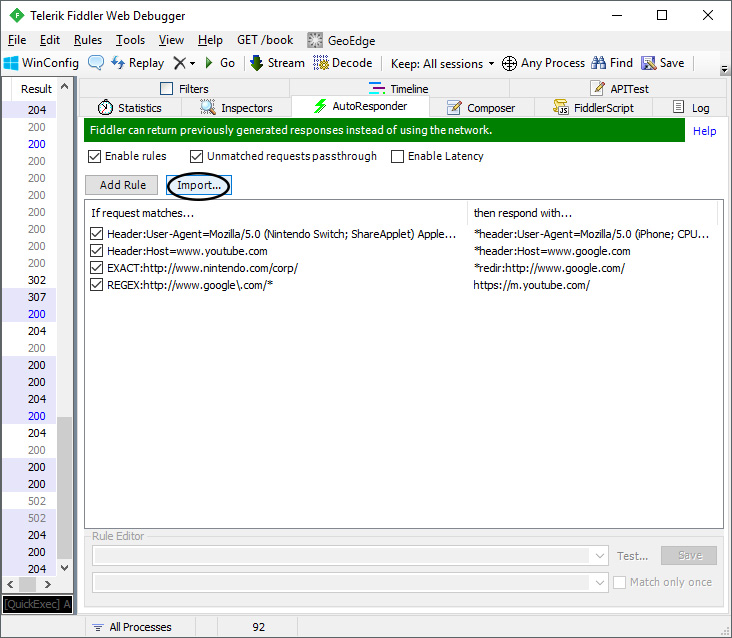Sort by the Result column header
The image size is (732, 638).
click(x=36, y=89)
